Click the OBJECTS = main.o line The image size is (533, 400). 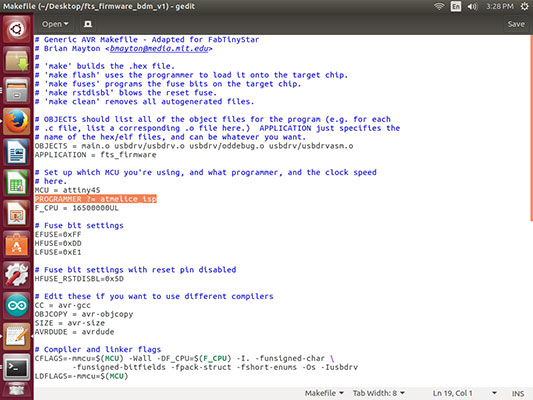coord(194,146)
